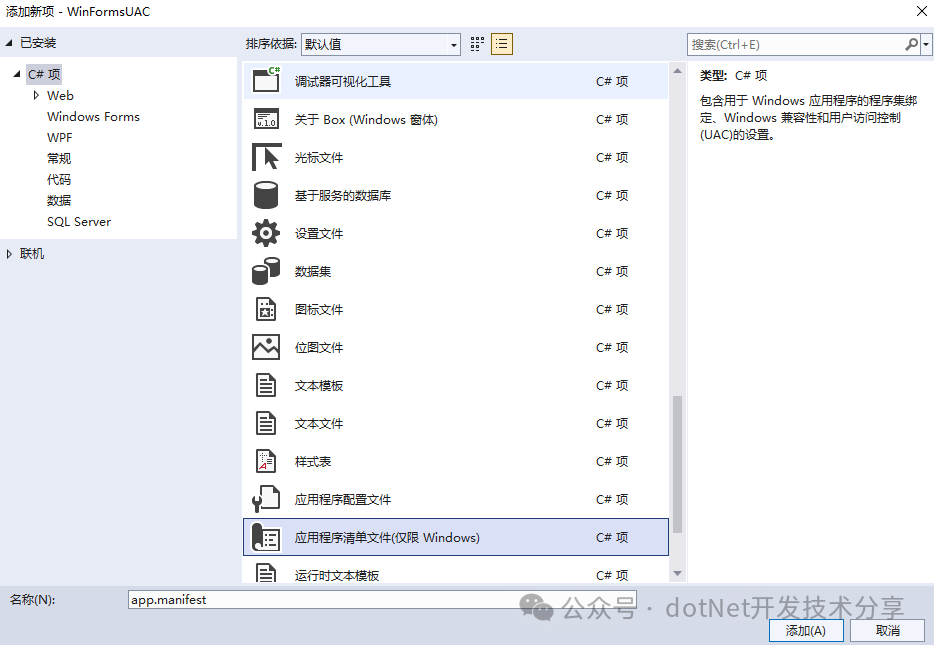This screenshot has width=934, height=645.
Task: Select Windows Forms category
Action: coord(93,117)
